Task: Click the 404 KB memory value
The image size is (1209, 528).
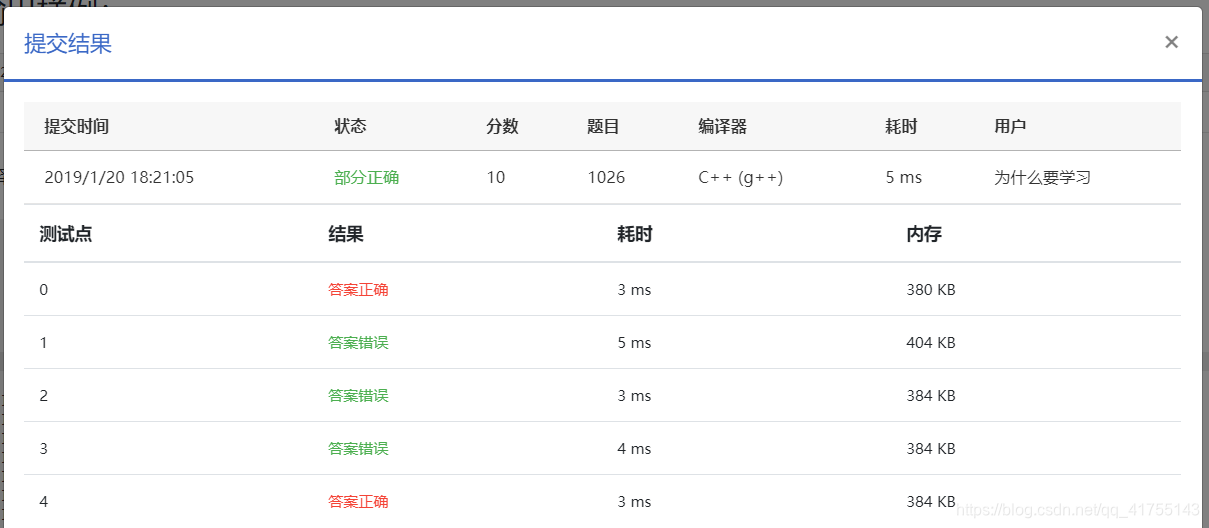Action: (931, 343)
